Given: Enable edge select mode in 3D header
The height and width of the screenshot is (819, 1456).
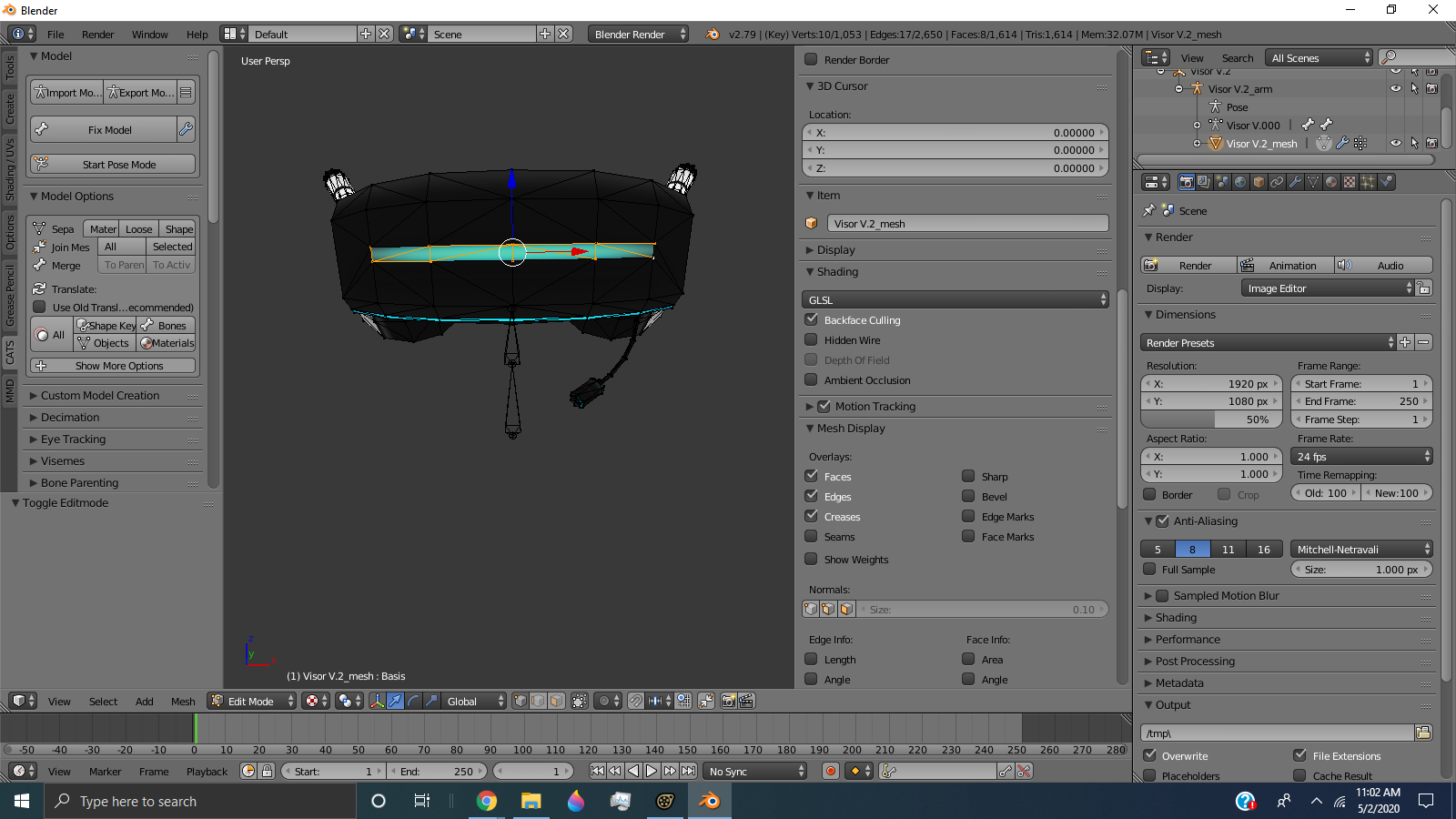Looking at the screenshot, I should pos(538,701).
